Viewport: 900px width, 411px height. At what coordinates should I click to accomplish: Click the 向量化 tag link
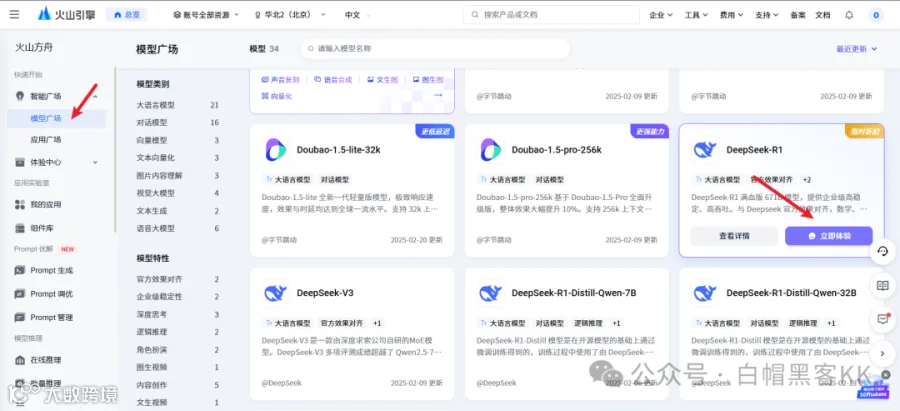click(x=277, y=96)
